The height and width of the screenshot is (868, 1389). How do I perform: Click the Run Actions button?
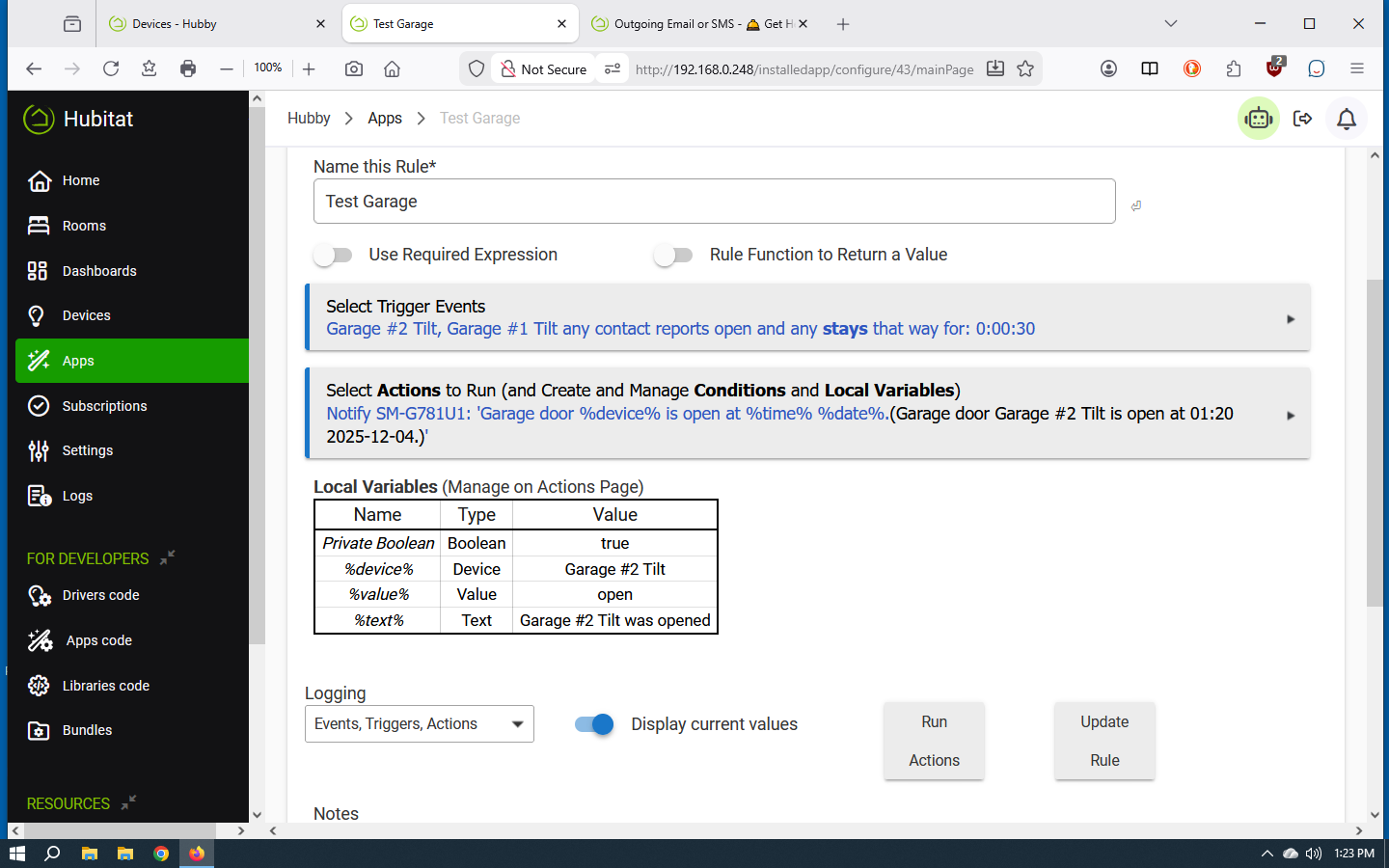(934, 741)
